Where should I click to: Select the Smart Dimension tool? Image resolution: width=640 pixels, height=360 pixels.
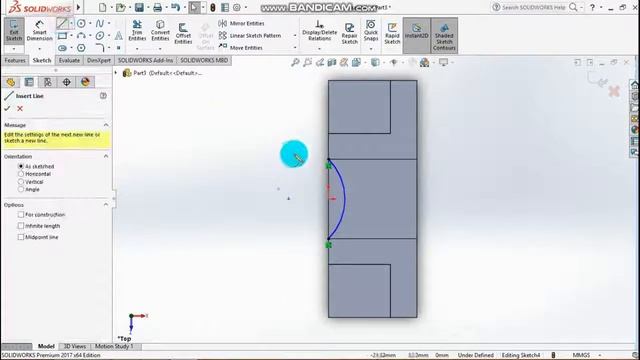40,31
